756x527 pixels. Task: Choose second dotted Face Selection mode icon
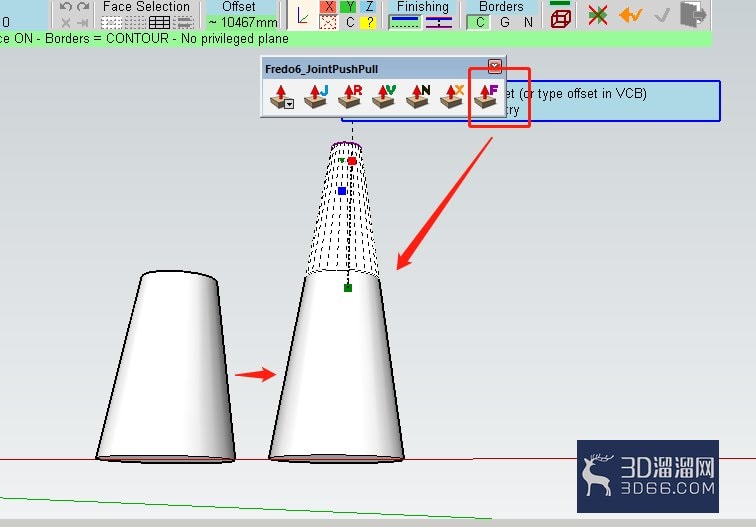click(x=135, y=23)
